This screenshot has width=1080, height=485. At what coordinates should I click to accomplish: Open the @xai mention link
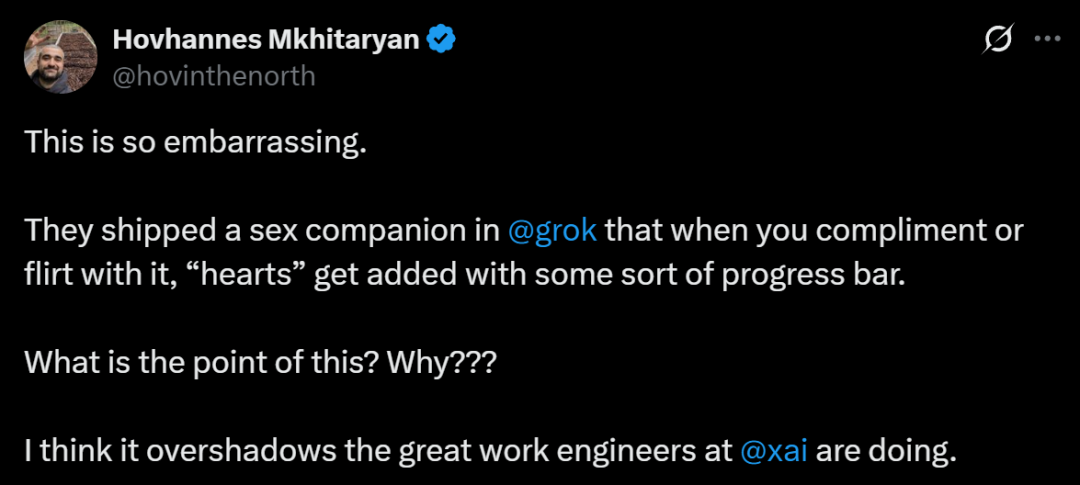(774, 451)
